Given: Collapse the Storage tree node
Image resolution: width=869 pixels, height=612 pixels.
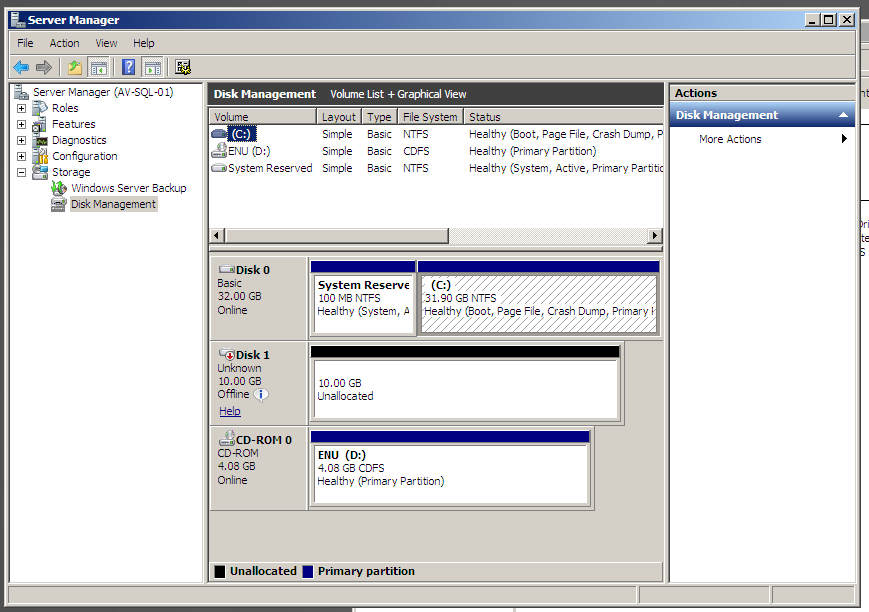Looking at the screenshot, I should 22,173.
